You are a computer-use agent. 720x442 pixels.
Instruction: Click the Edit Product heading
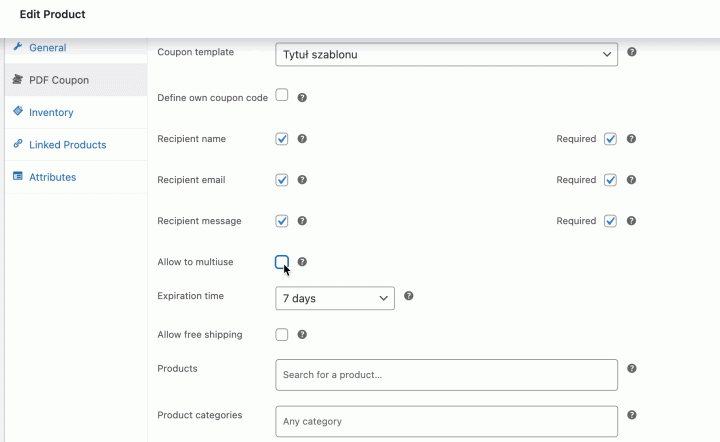(x=52, y=14)
